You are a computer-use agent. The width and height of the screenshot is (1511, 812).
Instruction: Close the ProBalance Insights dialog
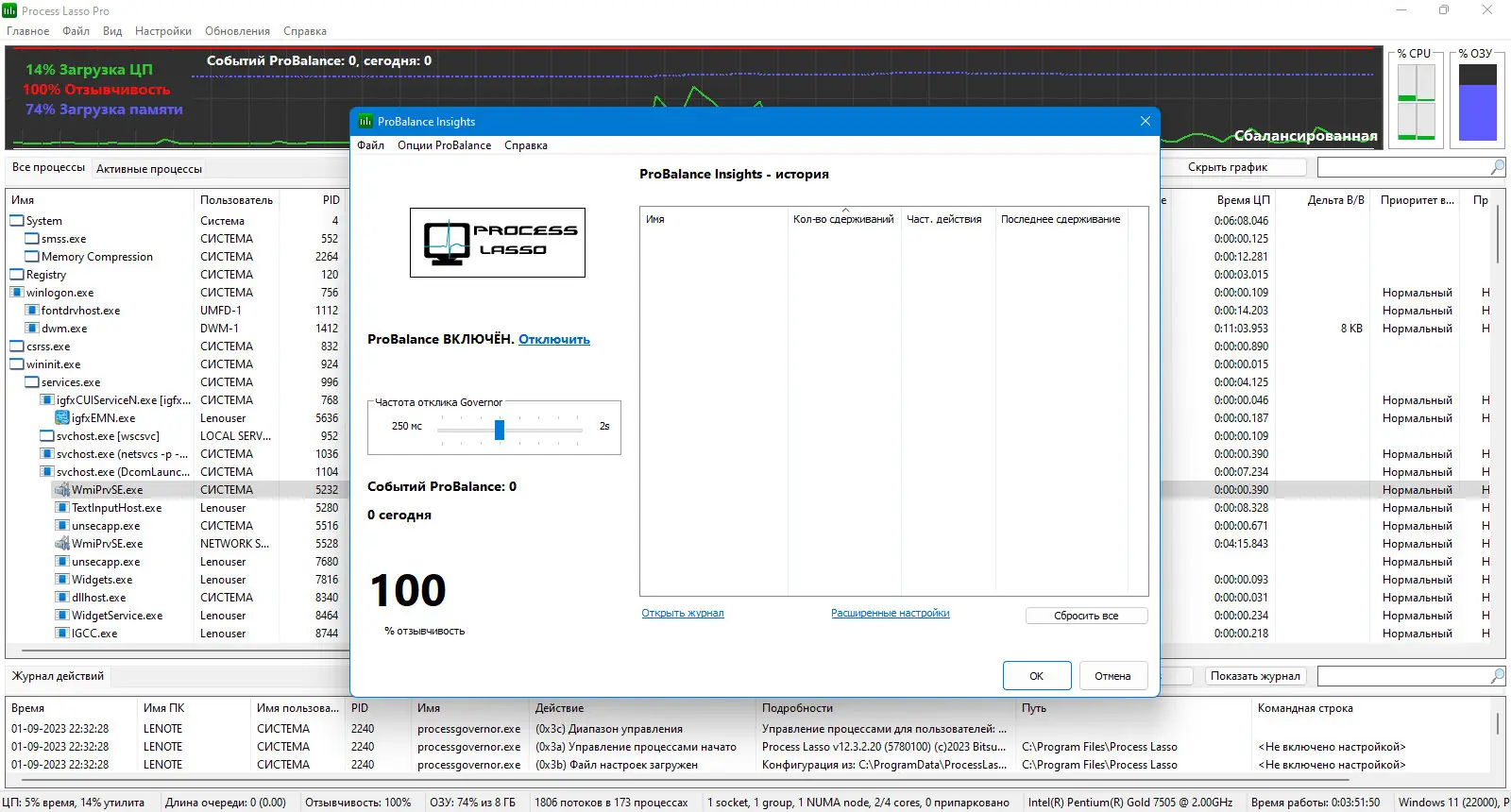click(1145, 121)
